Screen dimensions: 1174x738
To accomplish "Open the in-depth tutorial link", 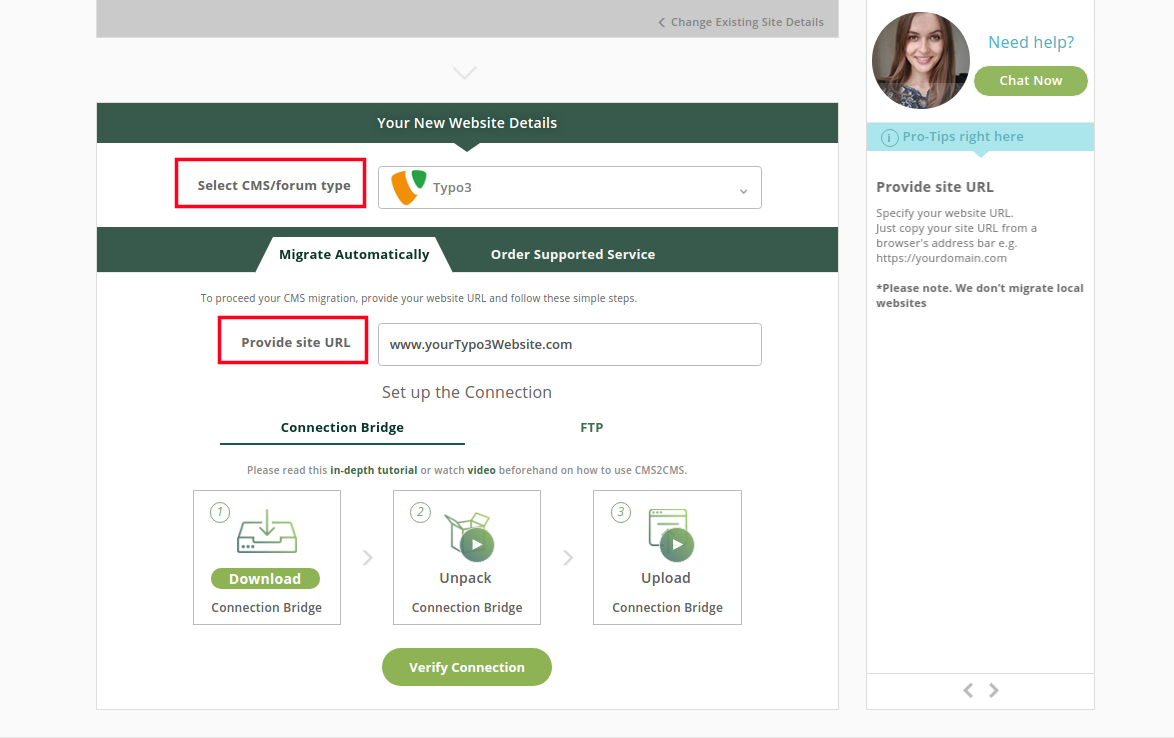I will tap(374, 470).
